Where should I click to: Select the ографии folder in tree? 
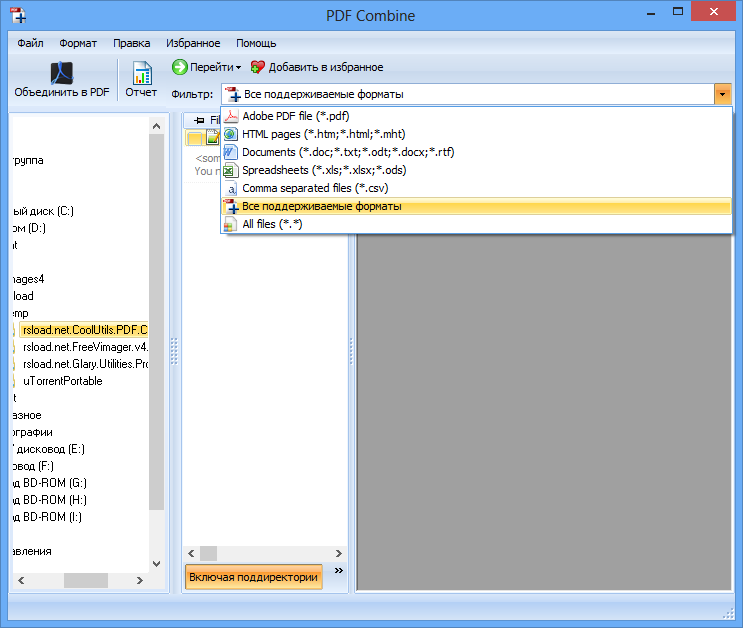[32, 432]
